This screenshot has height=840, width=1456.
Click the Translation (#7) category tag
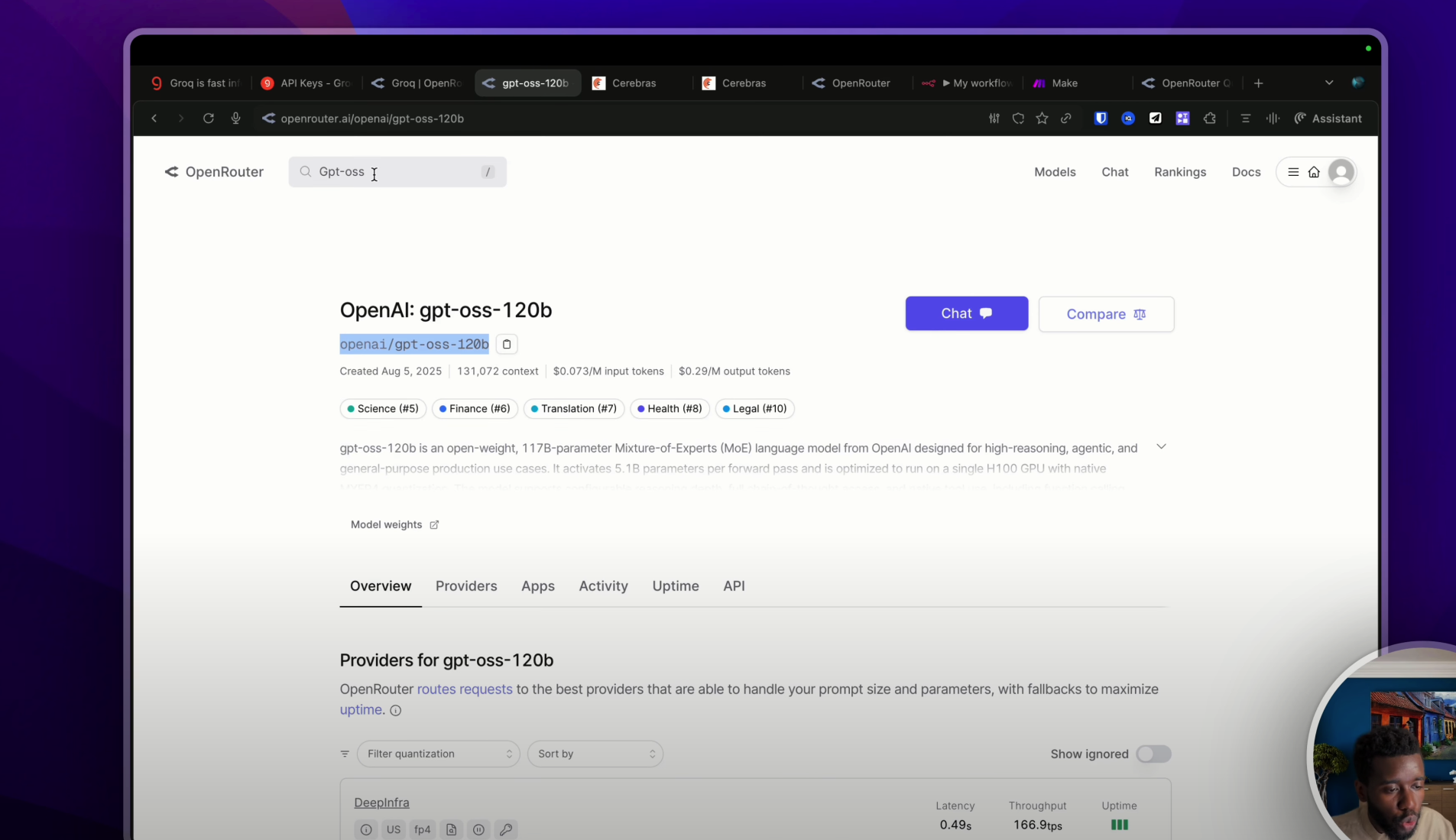pos(574,409)
